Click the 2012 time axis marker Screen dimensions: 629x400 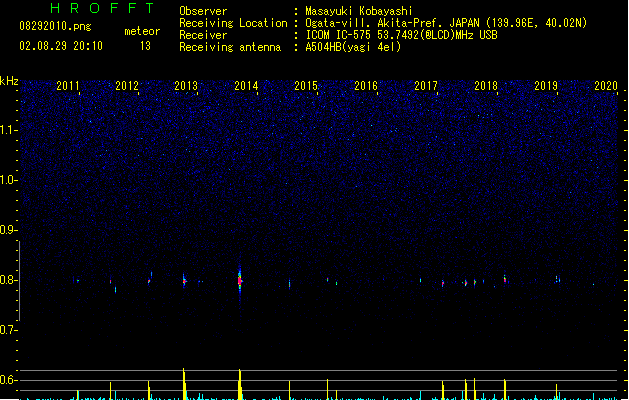coord(127,86)
